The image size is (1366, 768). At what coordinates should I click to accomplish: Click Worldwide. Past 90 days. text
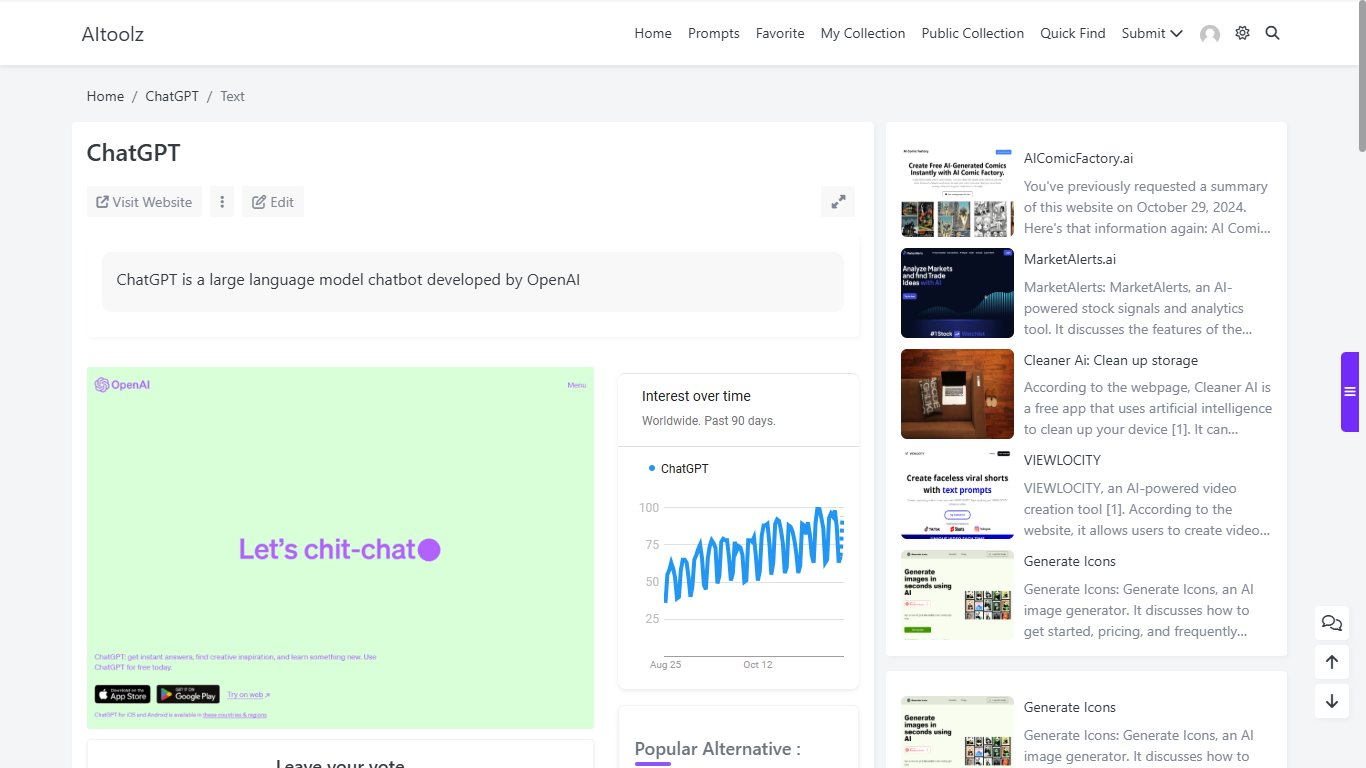(709, 421)
